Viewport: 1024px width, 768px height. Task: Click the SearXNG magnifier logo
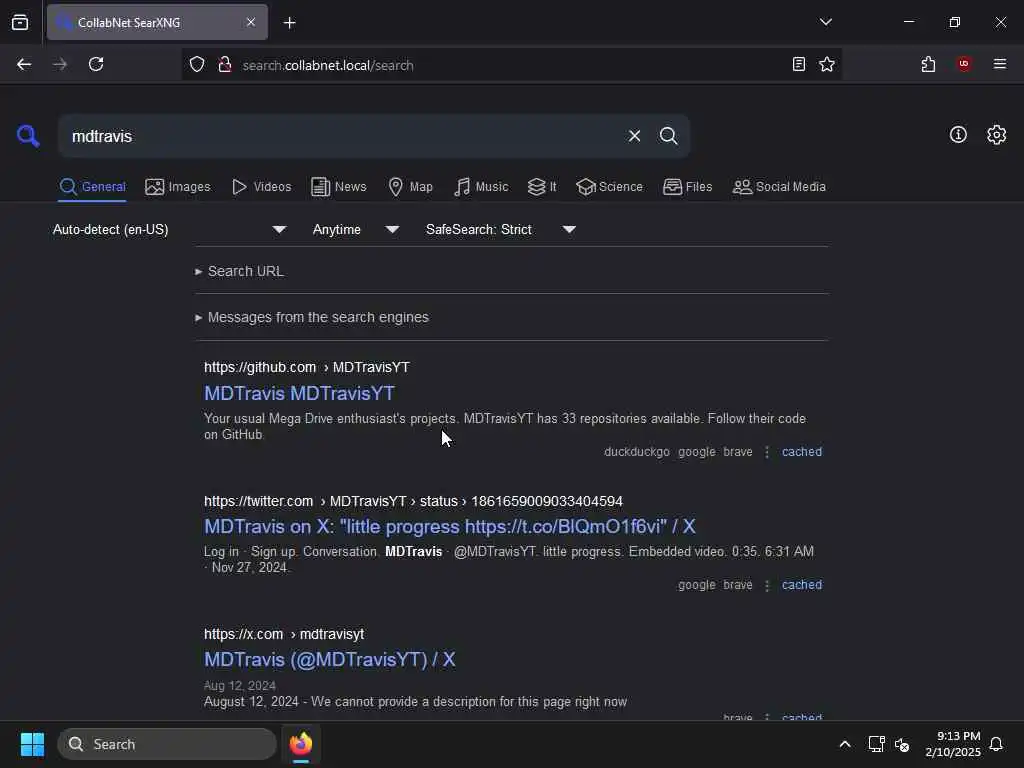(28, 136)
